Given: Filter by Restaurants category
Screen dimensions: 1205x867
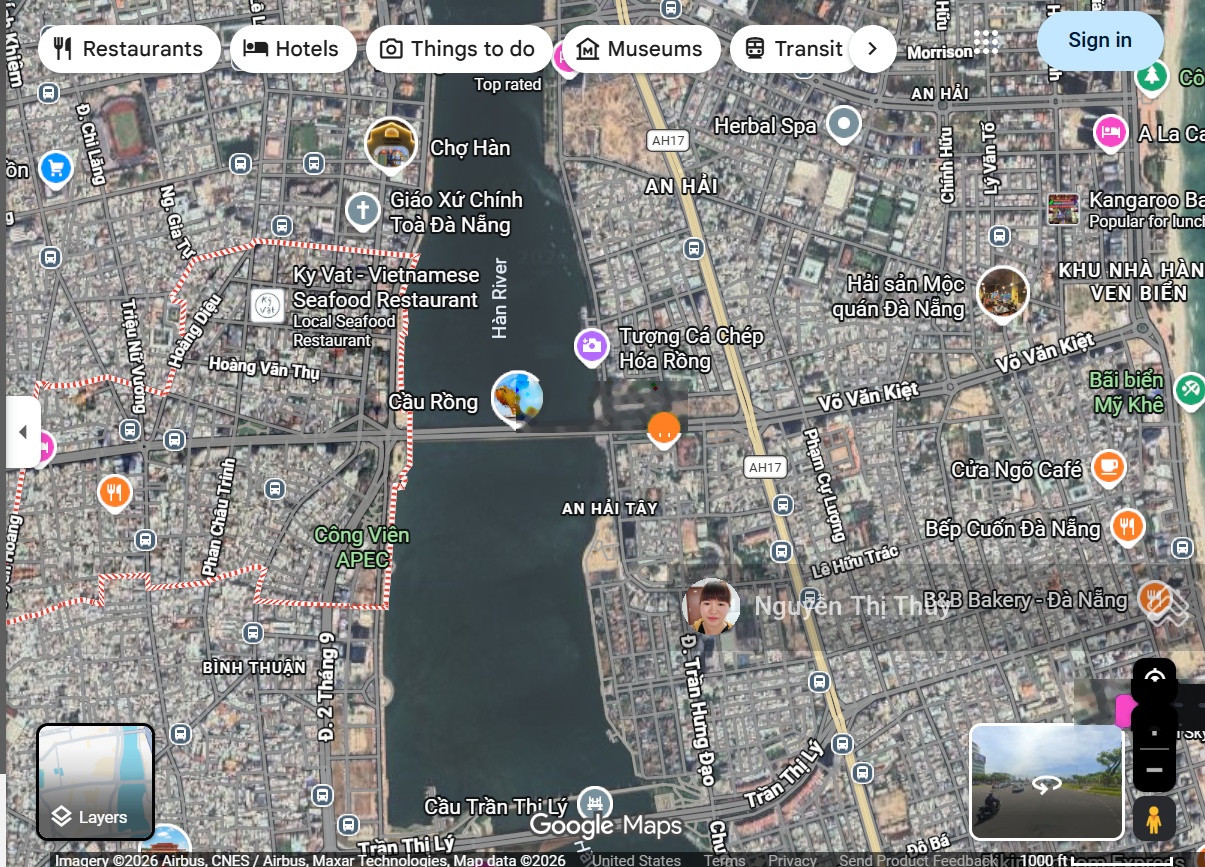Looking at the screenshot, I should pyautogui.click(x=128, y=49).
